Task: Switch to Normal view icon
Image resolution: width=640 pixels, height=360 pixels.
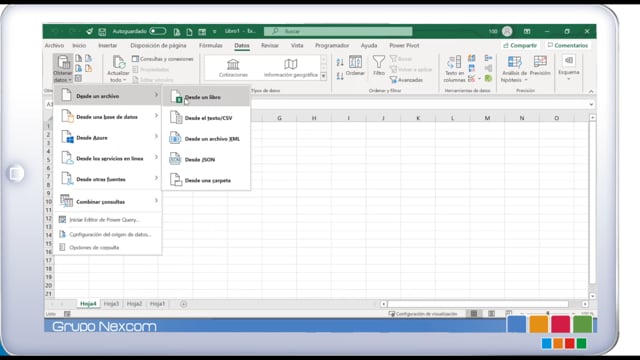Action: click(x=473, y=314)
